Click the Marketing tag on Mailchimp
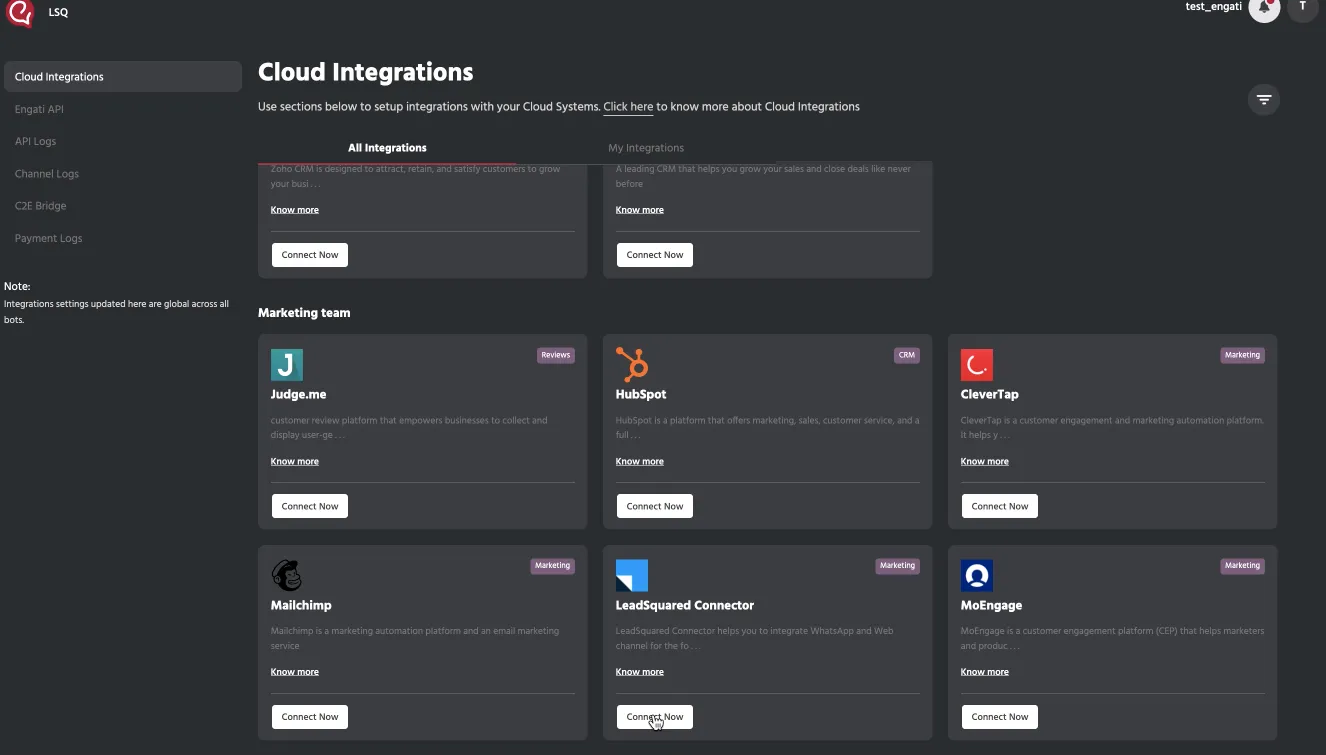1326x755 pixels. point(552,566)
